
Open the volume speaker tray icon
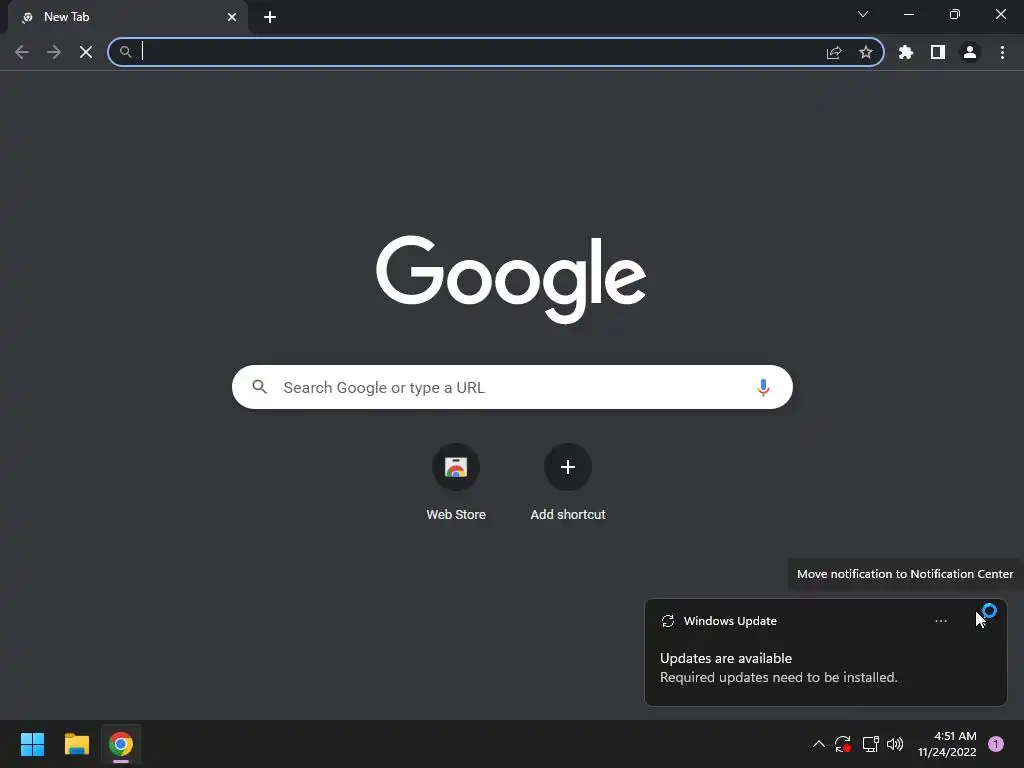coord(895,744)
